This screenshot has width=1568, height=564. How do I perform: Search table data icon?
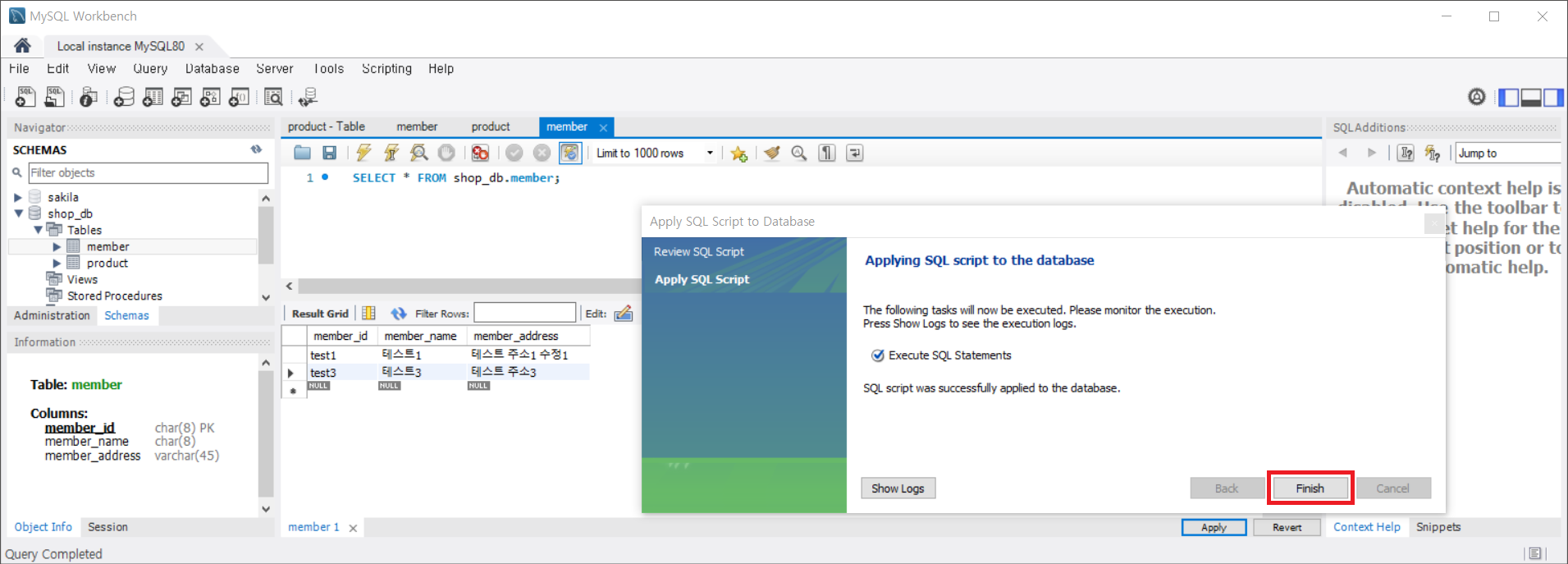click(x=273, y=97)
